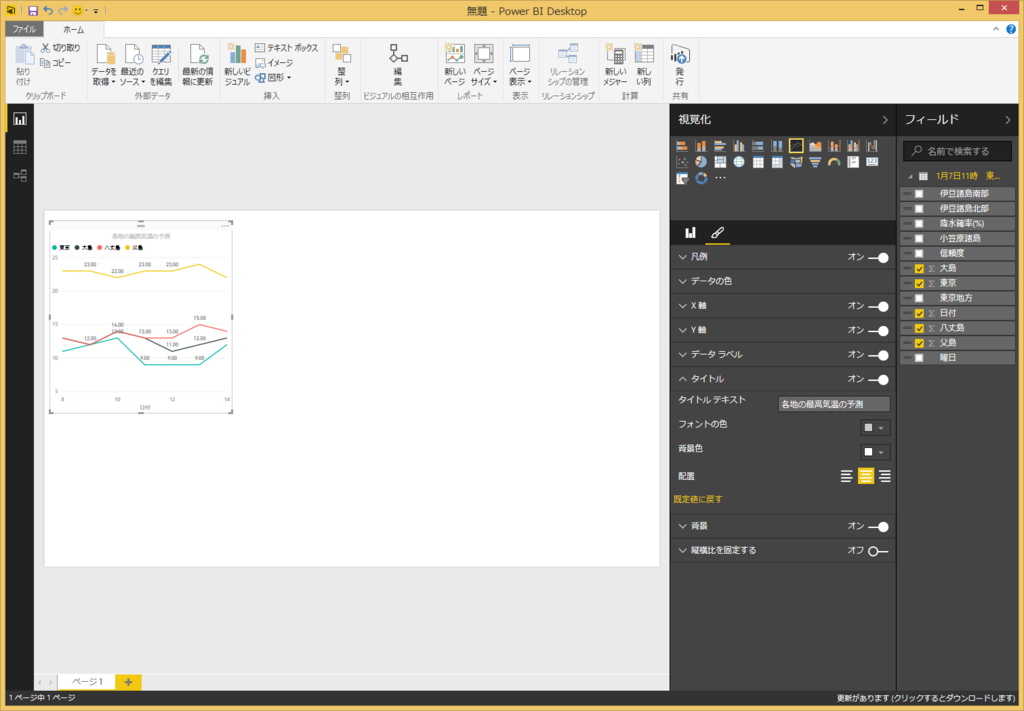Expand the 縦横比を固定する section
Screen dimensions: 1024x711
[682, 550]
